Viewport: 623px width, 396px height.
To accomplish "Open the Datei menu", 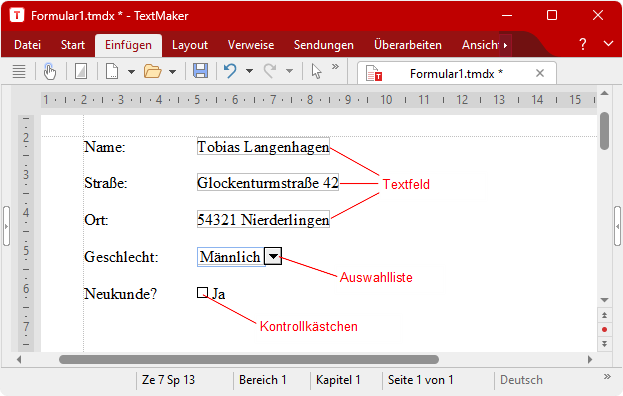I will click(x=27, y=45).
